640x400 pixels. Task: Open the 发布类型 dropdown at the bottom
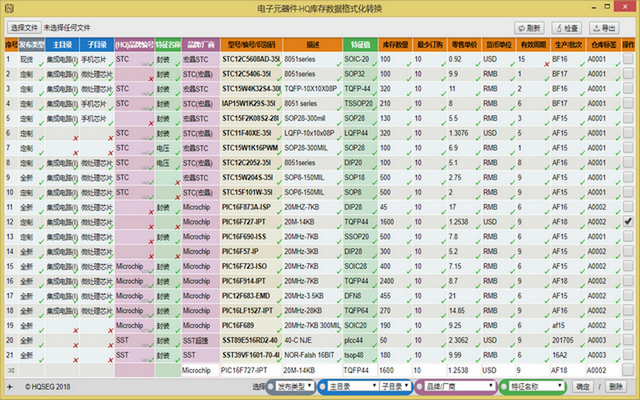tap(290, 386)
